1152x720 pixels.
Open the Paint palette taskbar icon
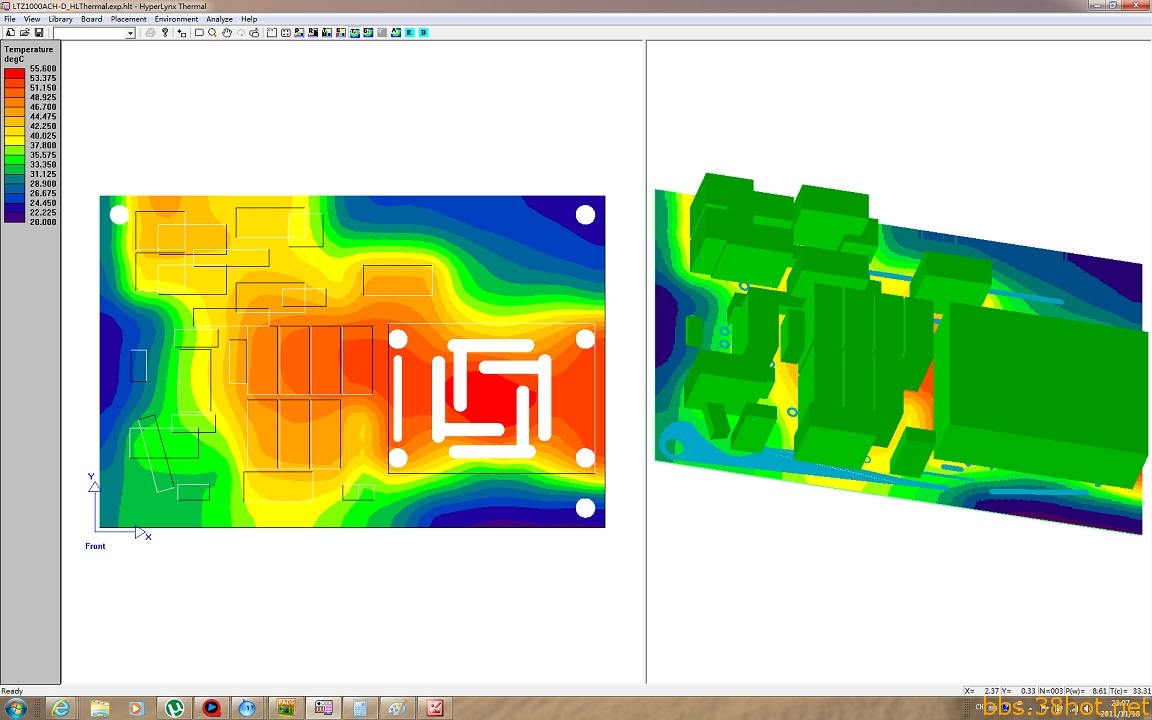tap(397, 708)
